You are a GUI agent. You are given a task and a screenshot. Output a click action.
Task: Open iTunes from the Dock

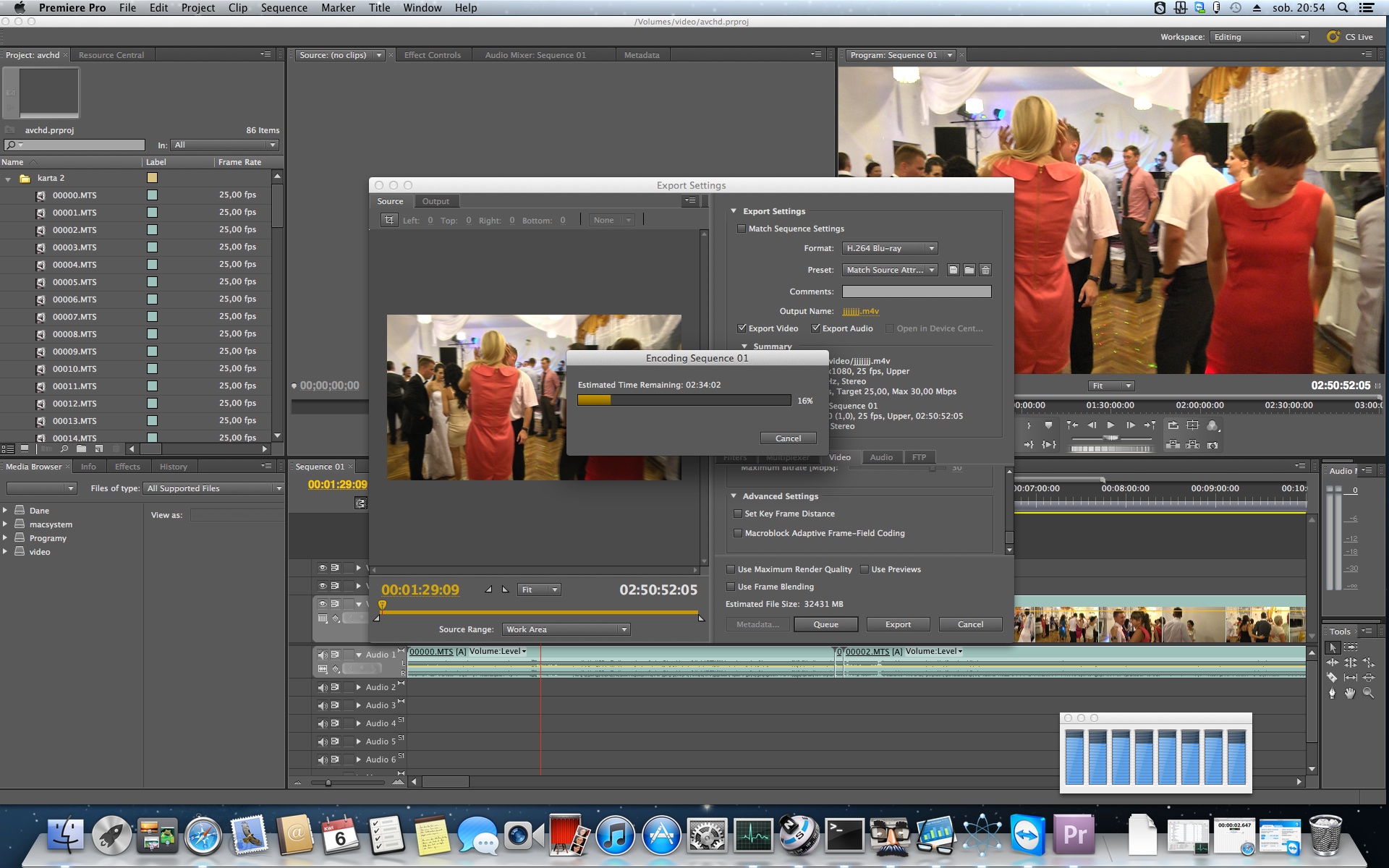(614, 835)
